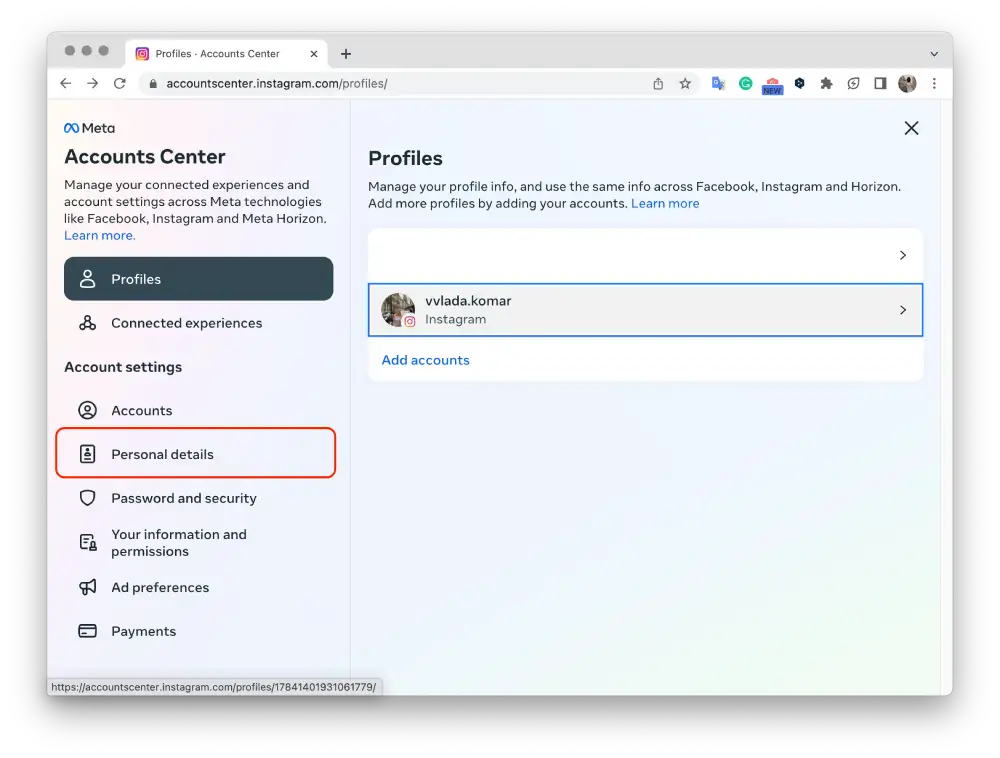Open the vvlada.komar Instagram profile
This screenshot has height=758, width=1000.
[645, 310]
